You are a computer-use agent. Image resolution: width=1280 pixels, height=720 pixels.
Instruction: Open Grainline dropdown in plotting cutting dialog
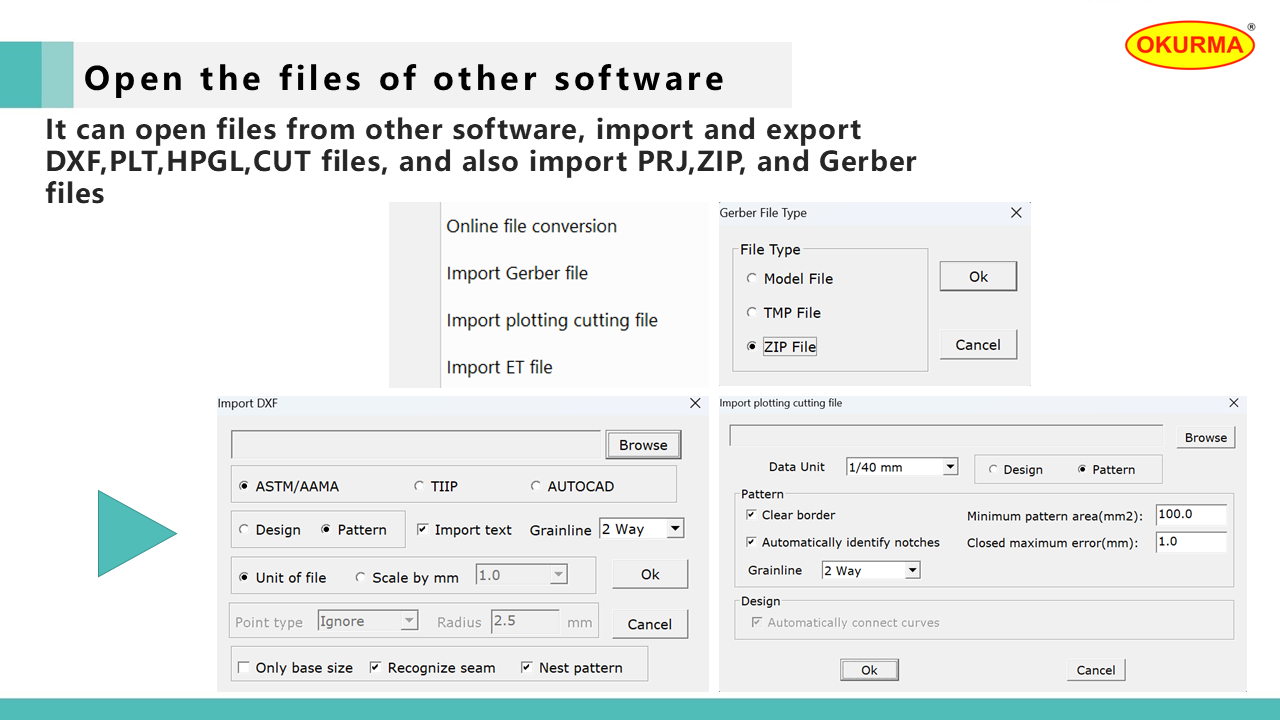(912, 571)
